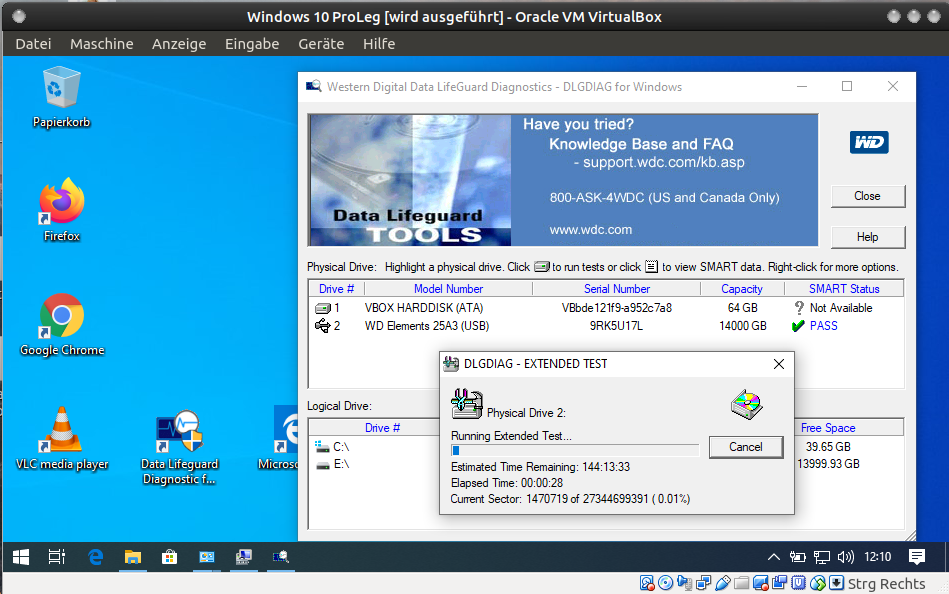
Task: Switch to DLGDIAG taskbar window icon
Action: pos(280,557)
